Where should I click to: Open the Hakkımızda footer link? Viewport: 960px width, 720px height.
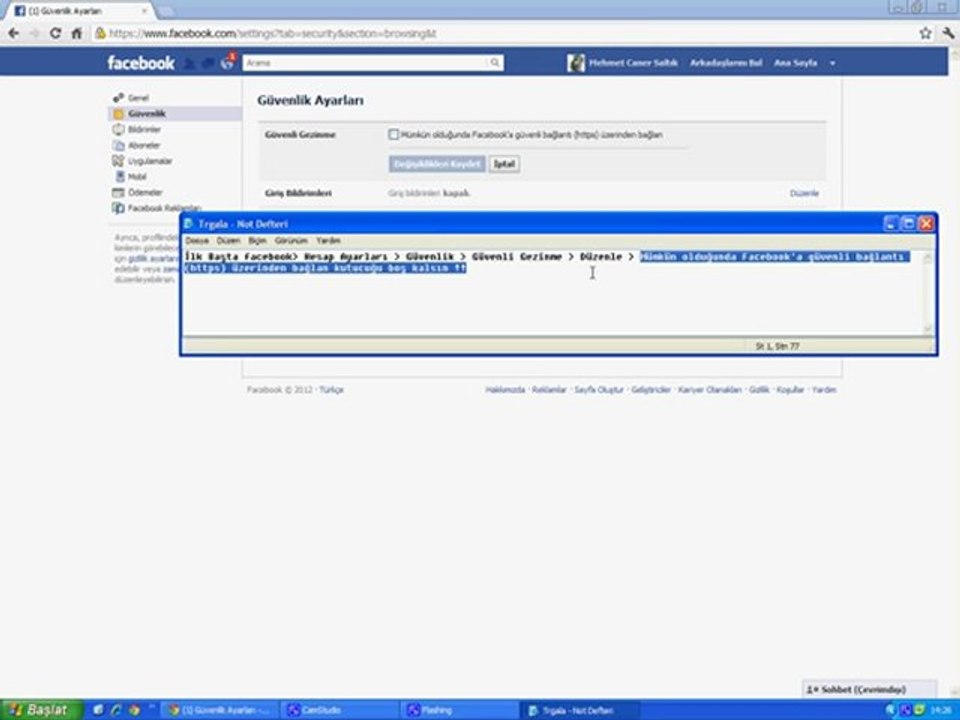click(x=505, y=390)
